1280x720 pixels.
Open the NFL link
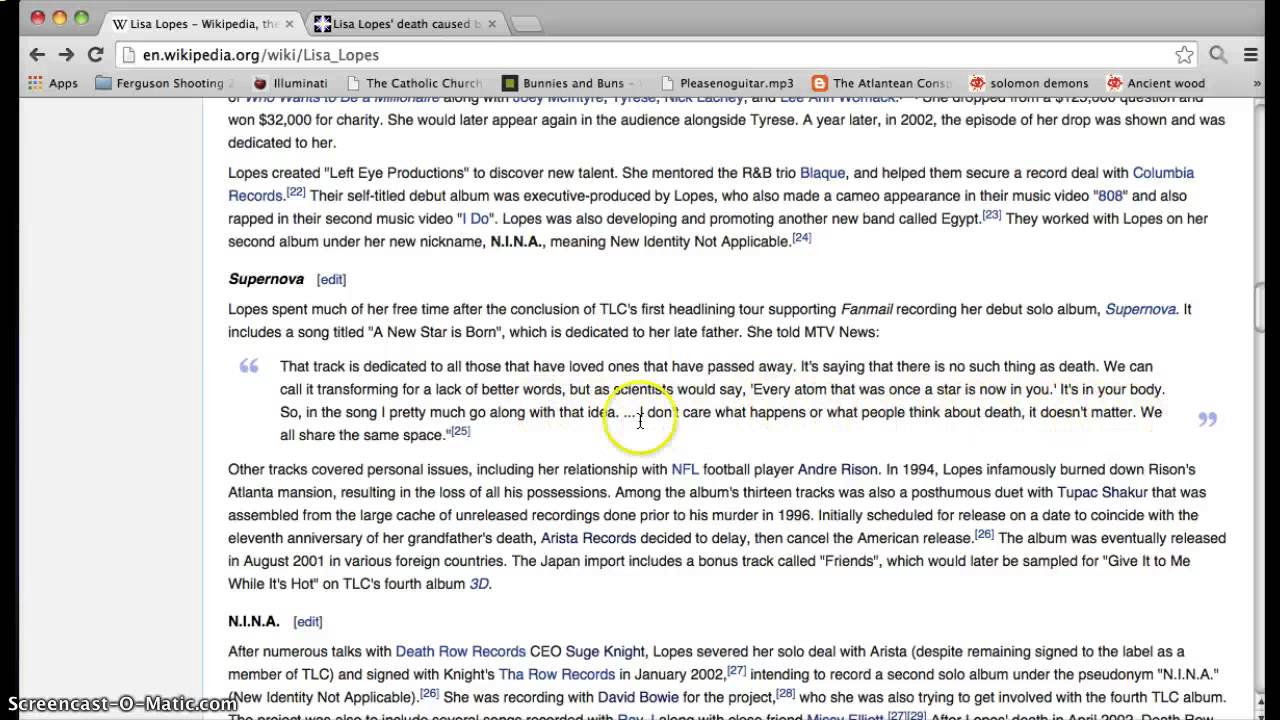pos(685,470)
